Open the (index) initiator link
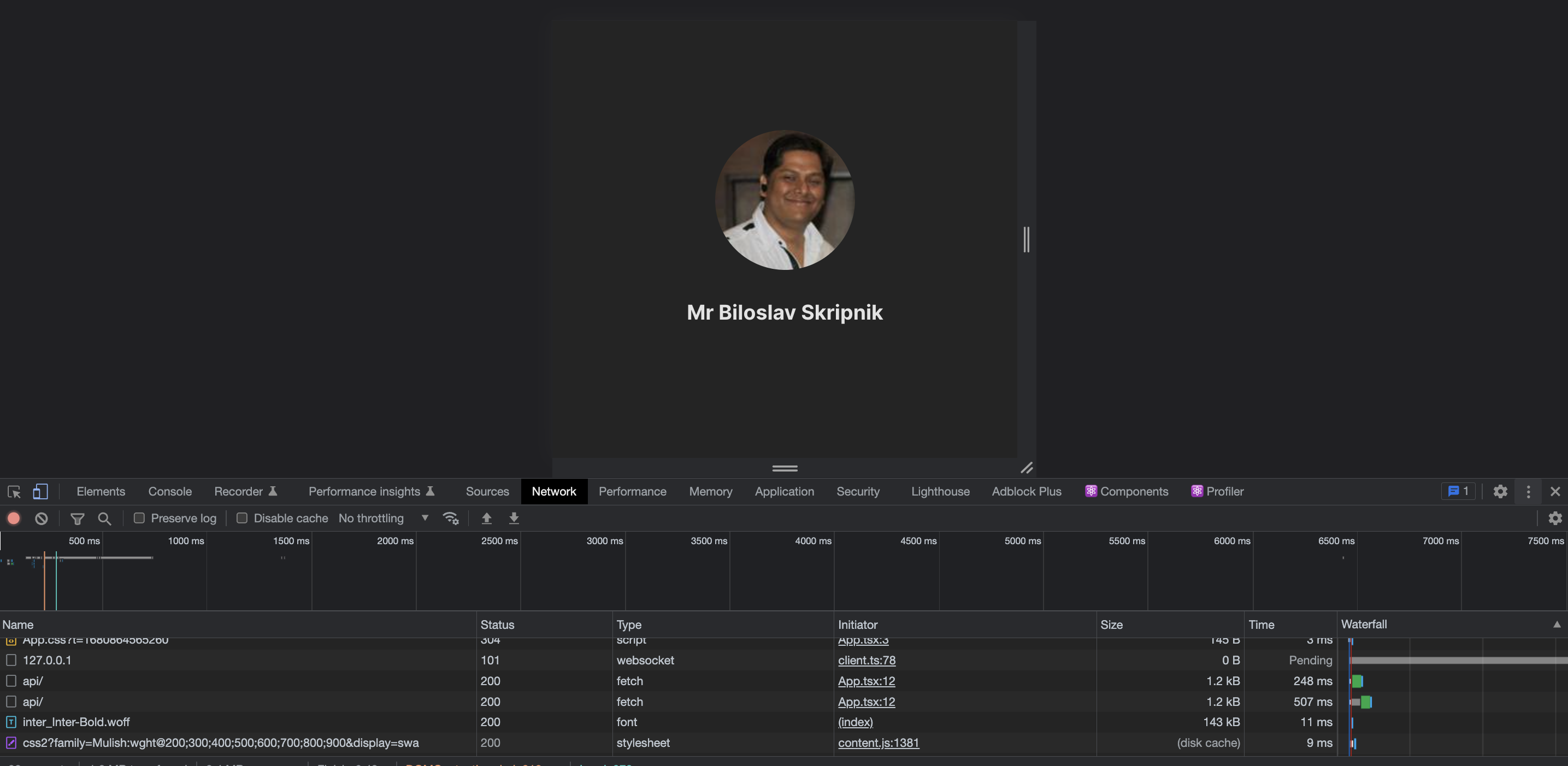Viewport: 1568px width, 766px height. (855, 722)
